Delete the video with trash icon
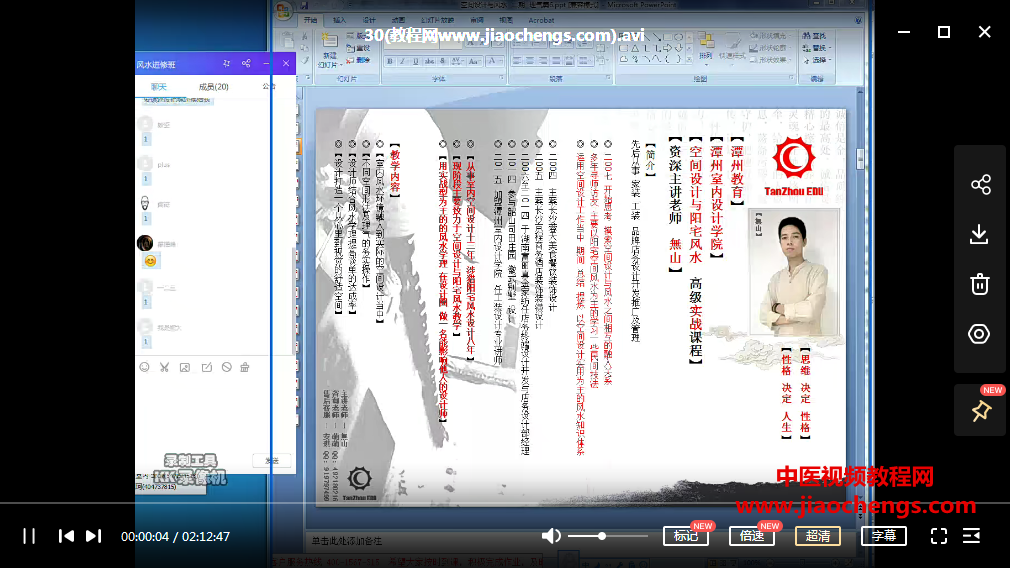This screenshot has height=568, width=1010. click(x=980, y=284)
